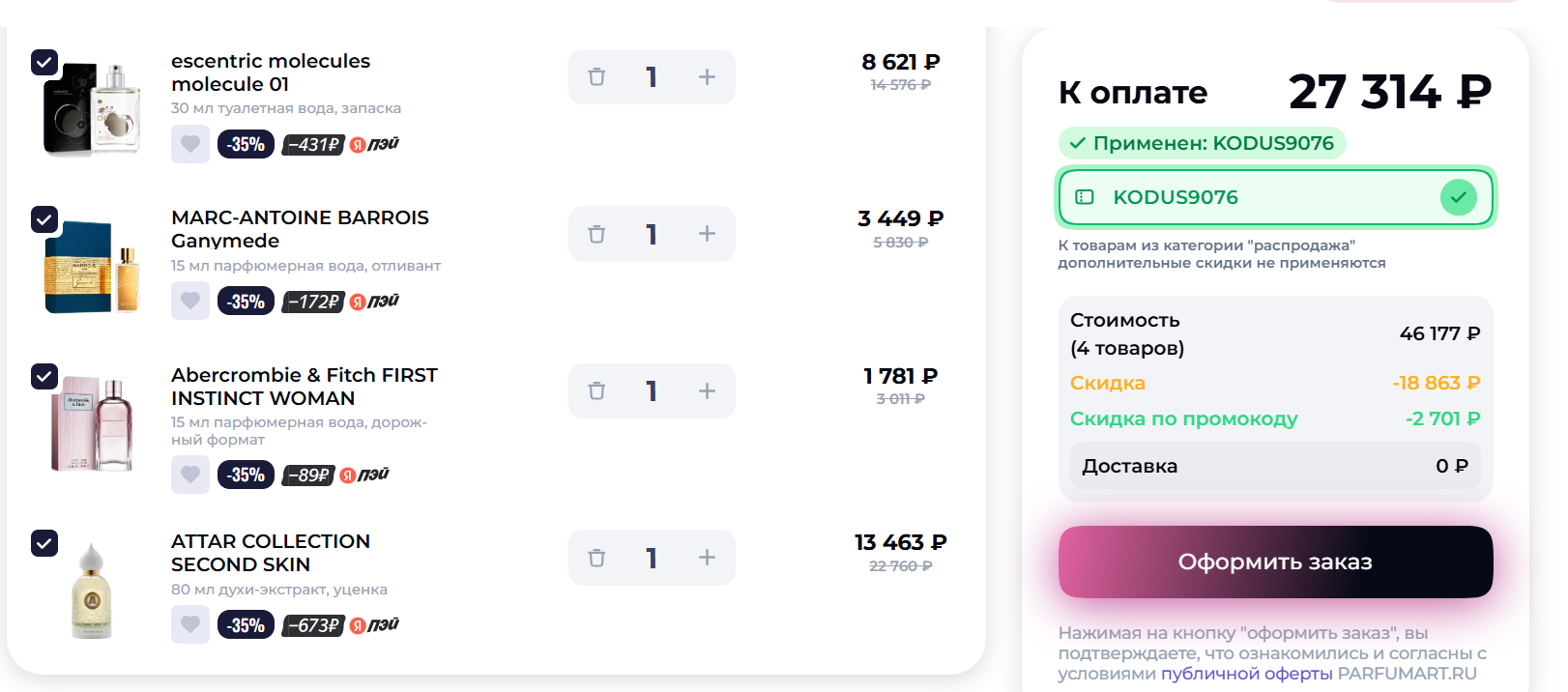Open Abercrombie & Fitch FIRST INSTINCT title
Image resolution: width=1568 pixels, height=692 pixels.
[305, 387]
